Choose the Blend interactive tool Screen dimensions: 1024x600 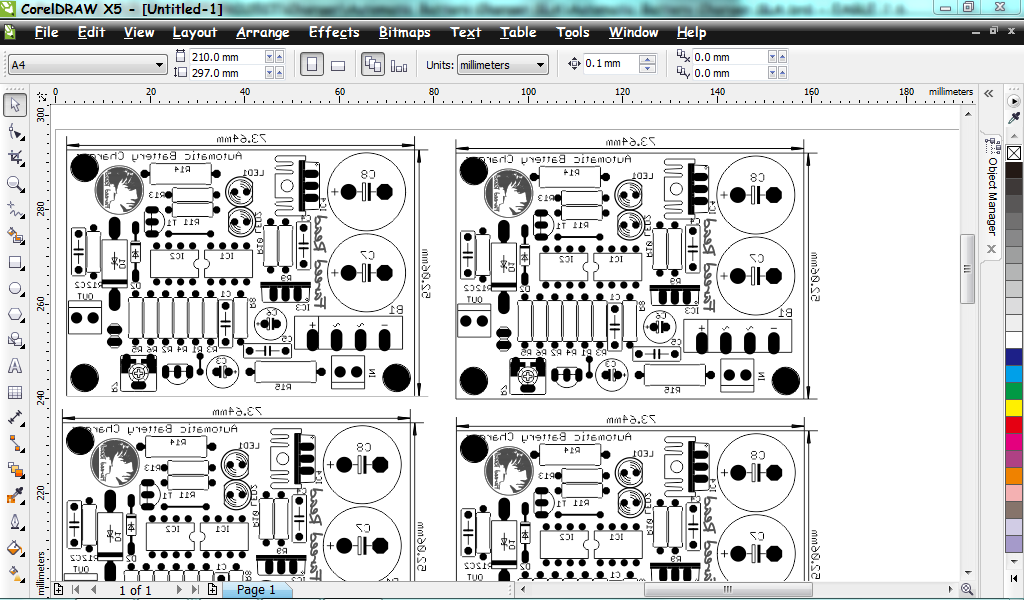[x=15, y=471]
